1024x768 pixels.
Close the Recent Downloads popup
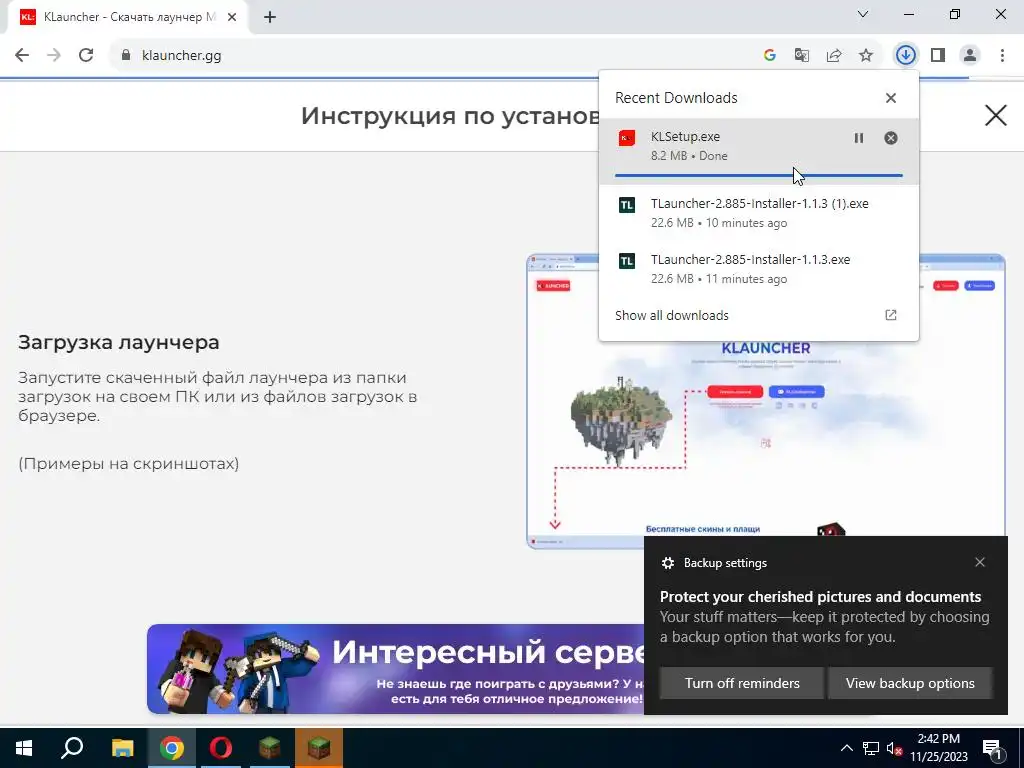891,98
